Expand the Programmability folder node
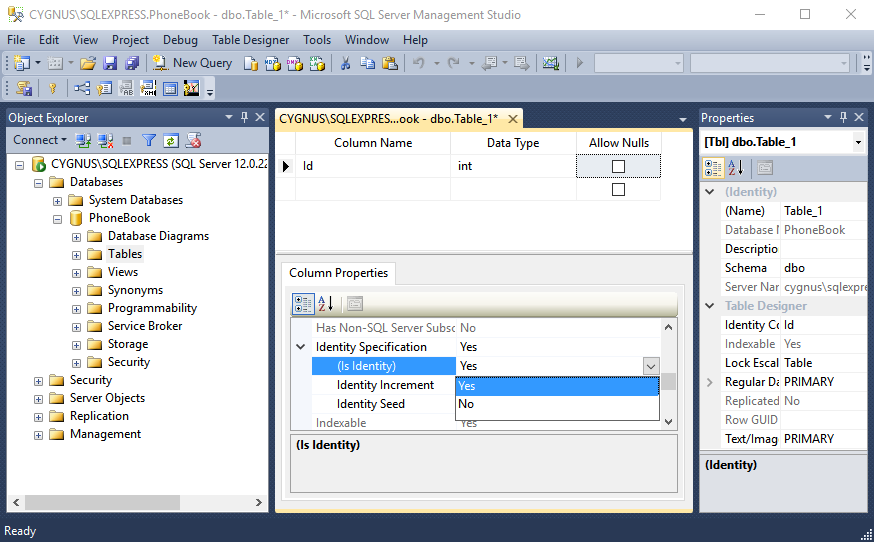This screenshot has height=542, width=874. [x=76, y=309]
